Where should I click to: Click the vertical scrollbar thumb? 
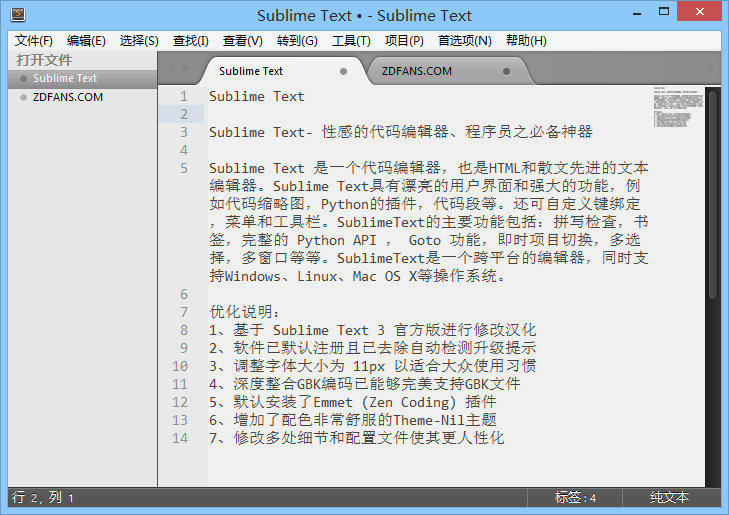[713, 195]
